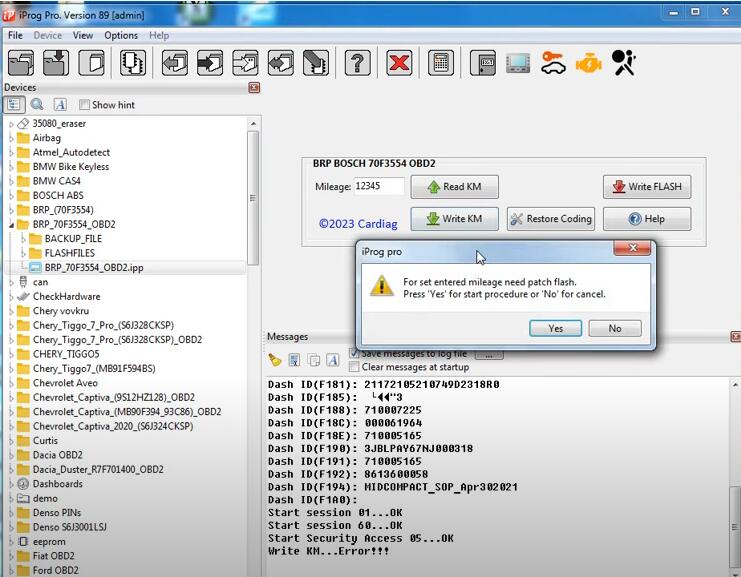This screenshot has width=741, height=577.
Task: Click the Restore Coding button
Action: tap(551, 219)
